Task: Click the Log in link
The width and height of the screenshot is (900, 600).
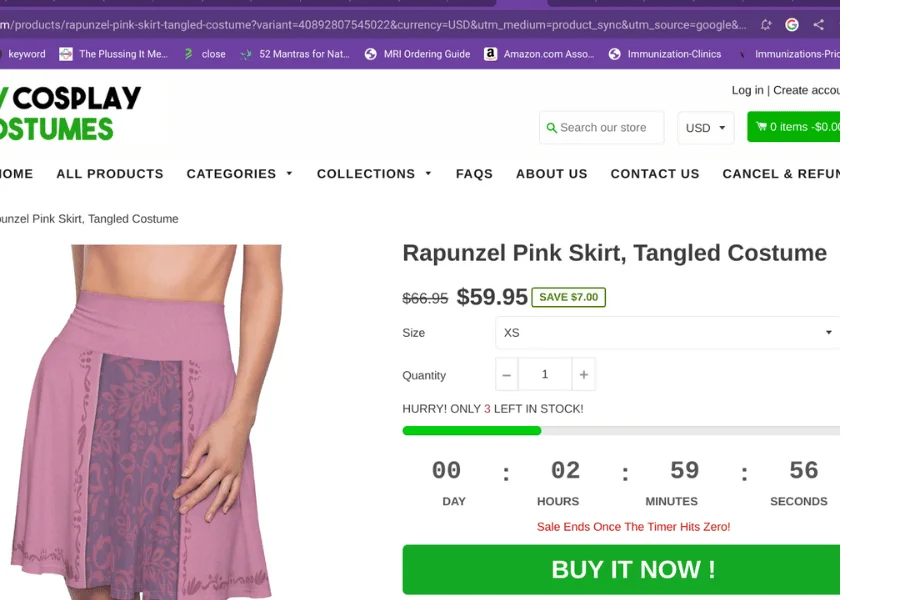Action: [x=747, y=89]
